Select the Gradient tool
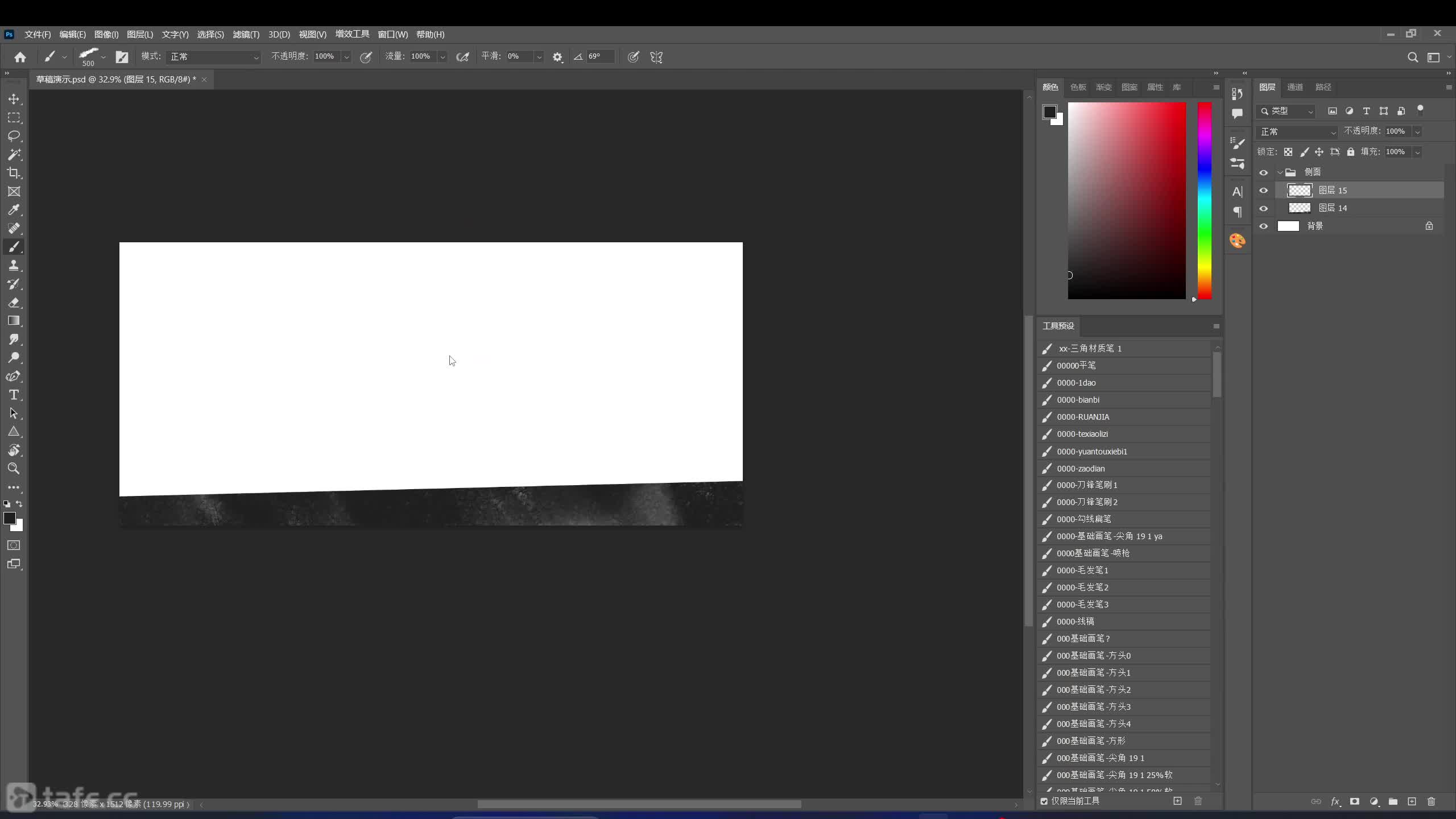This screenshot has height=819, width=1456. (14, 321)
